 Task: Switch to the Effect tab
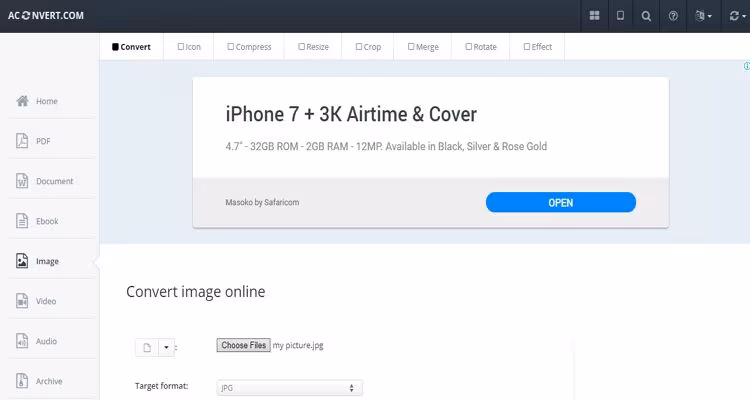538,47
